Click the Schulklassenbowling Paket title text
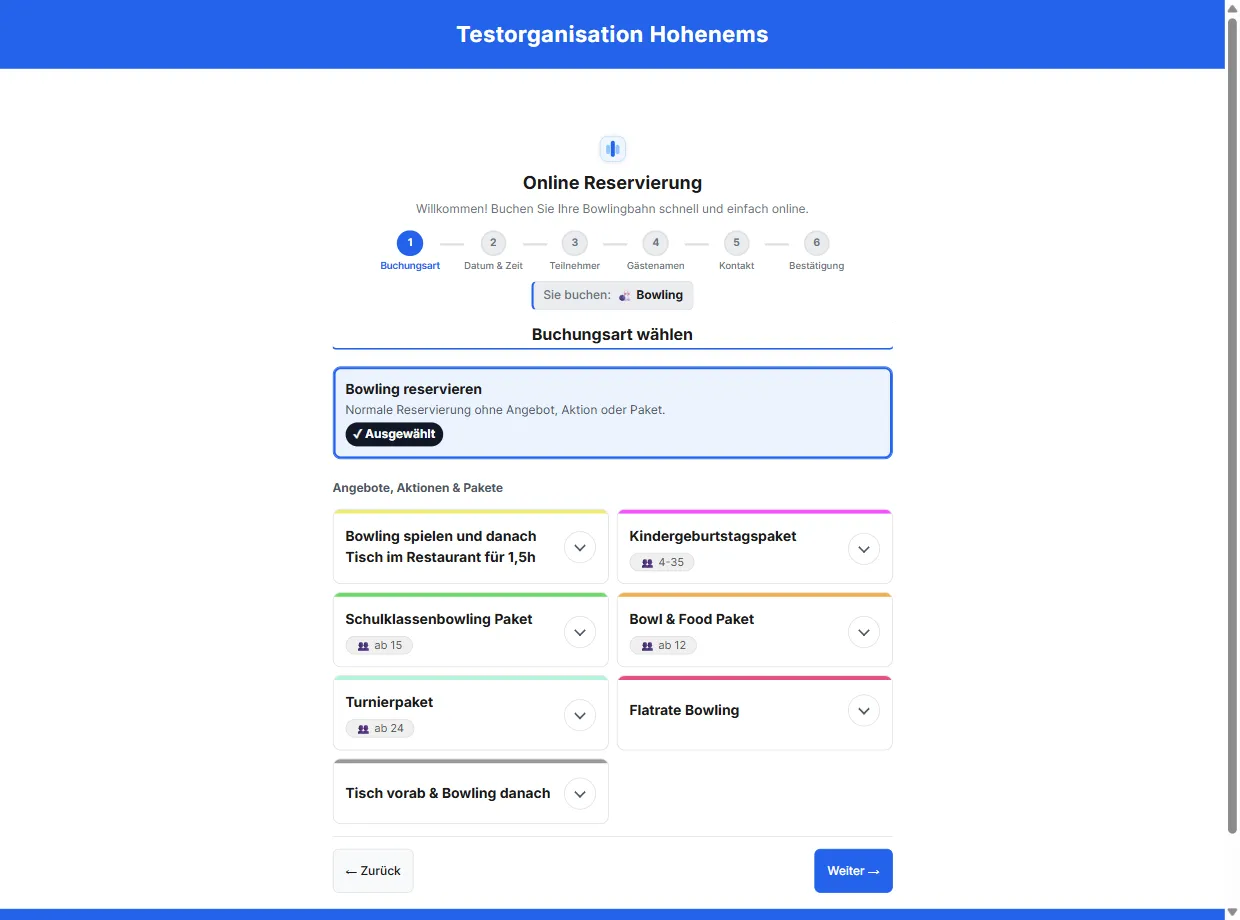1240x920 pixels. (x=439, y=619)
